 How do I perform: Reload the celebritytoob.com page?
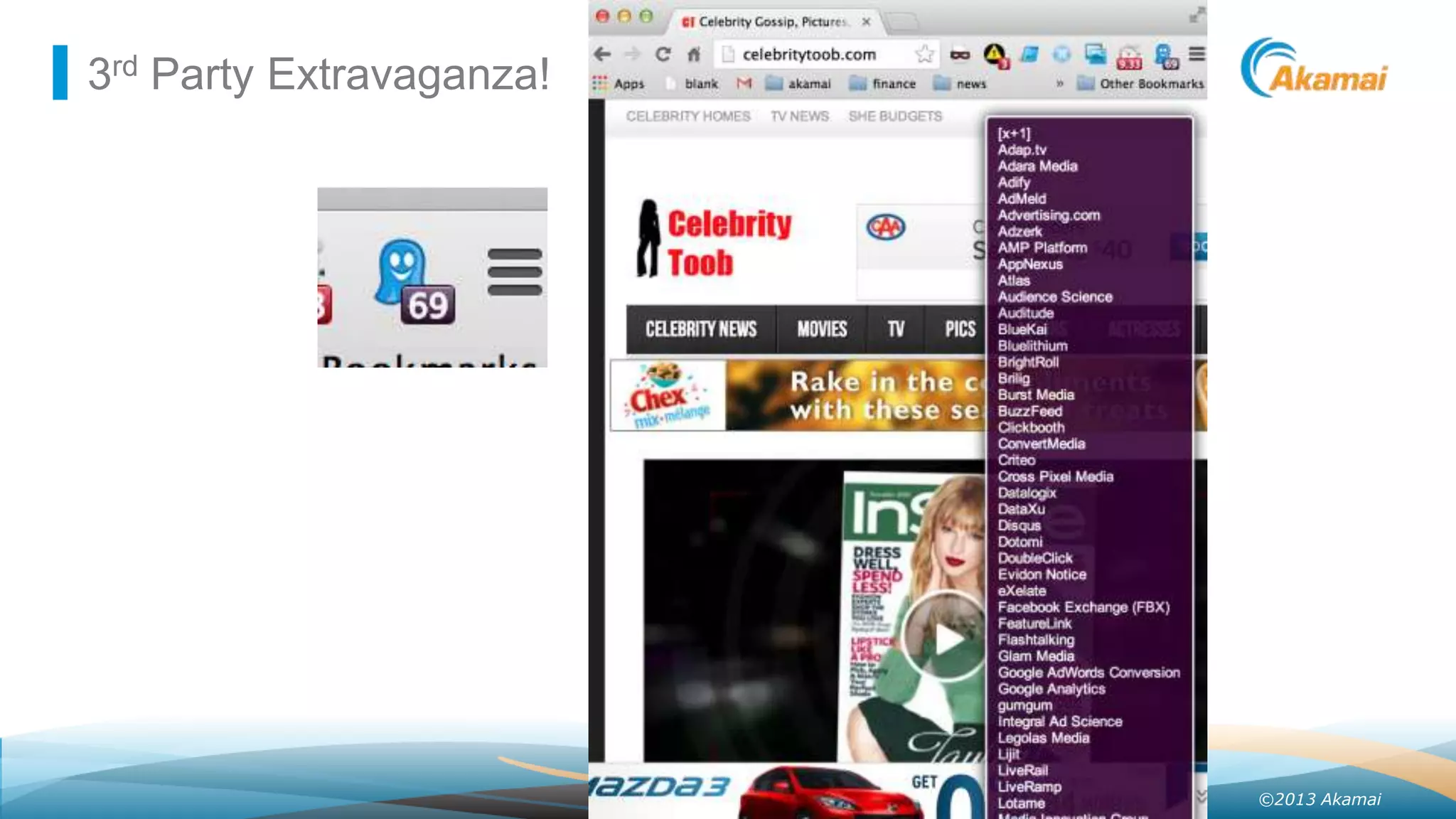pos(663,54)
